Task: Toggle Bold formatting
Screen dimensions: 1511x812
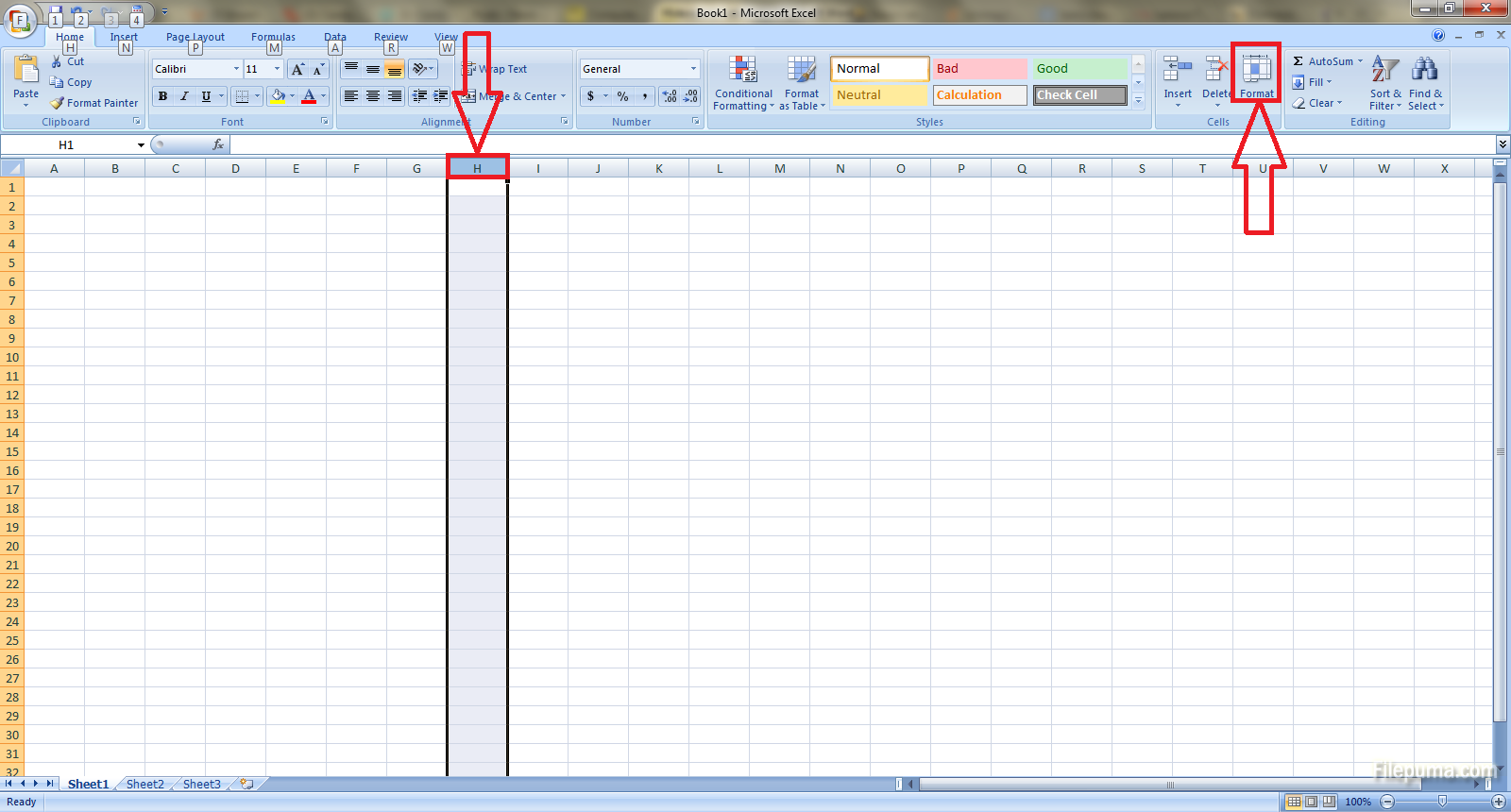Action: 162,96
